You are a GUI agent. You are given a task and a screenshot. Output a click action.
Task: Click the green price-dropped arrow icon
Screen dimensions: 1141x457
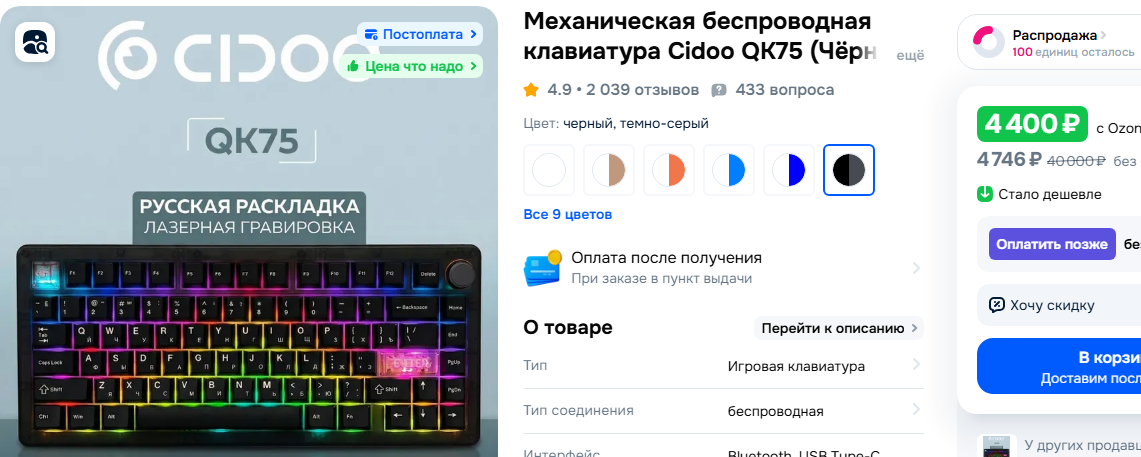(x=985, y=194)
